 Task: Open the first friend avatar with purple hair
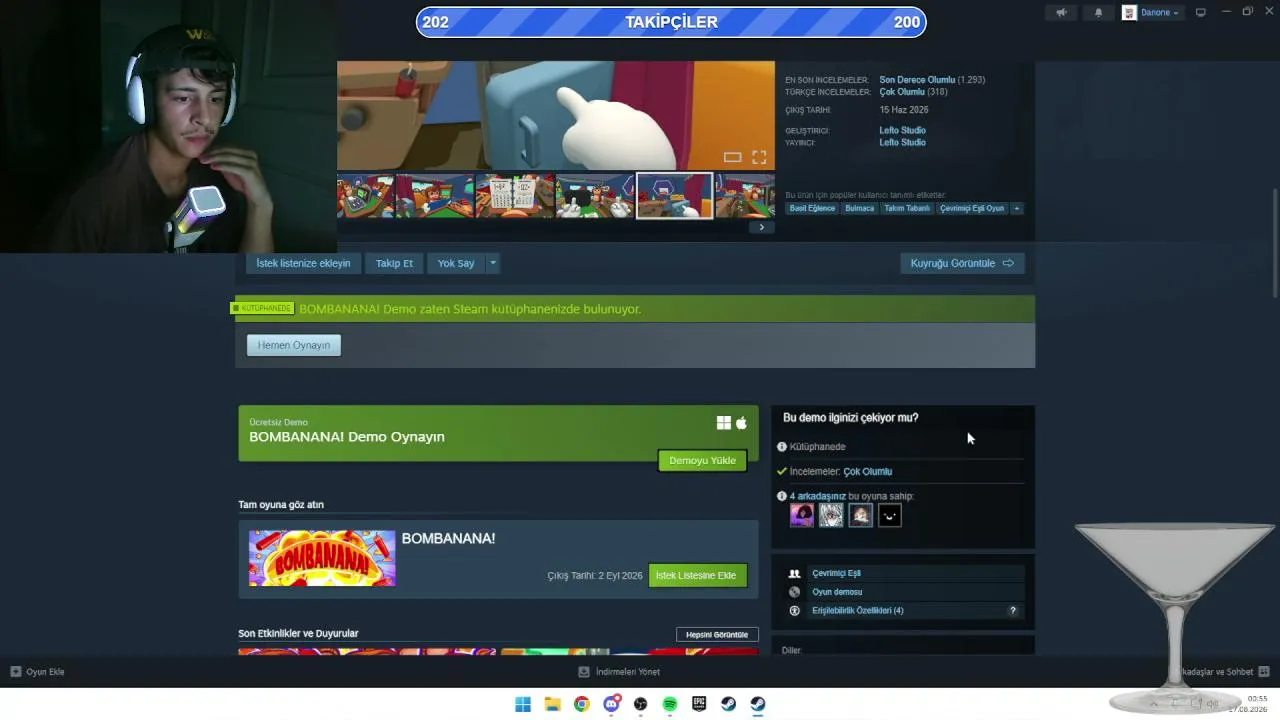802,515
